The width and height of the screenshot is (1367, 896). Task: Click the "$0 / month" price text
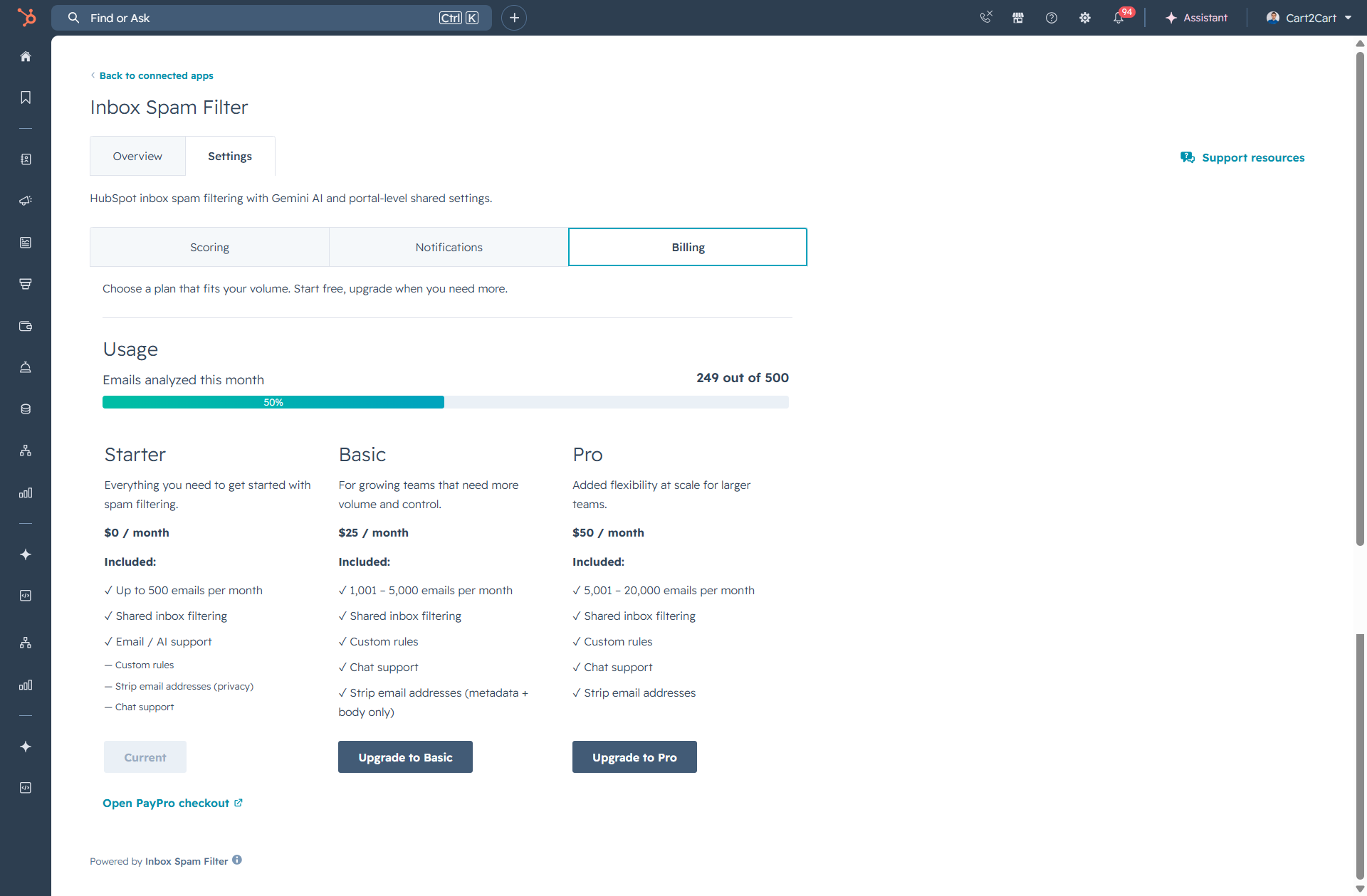pos(137,532)
